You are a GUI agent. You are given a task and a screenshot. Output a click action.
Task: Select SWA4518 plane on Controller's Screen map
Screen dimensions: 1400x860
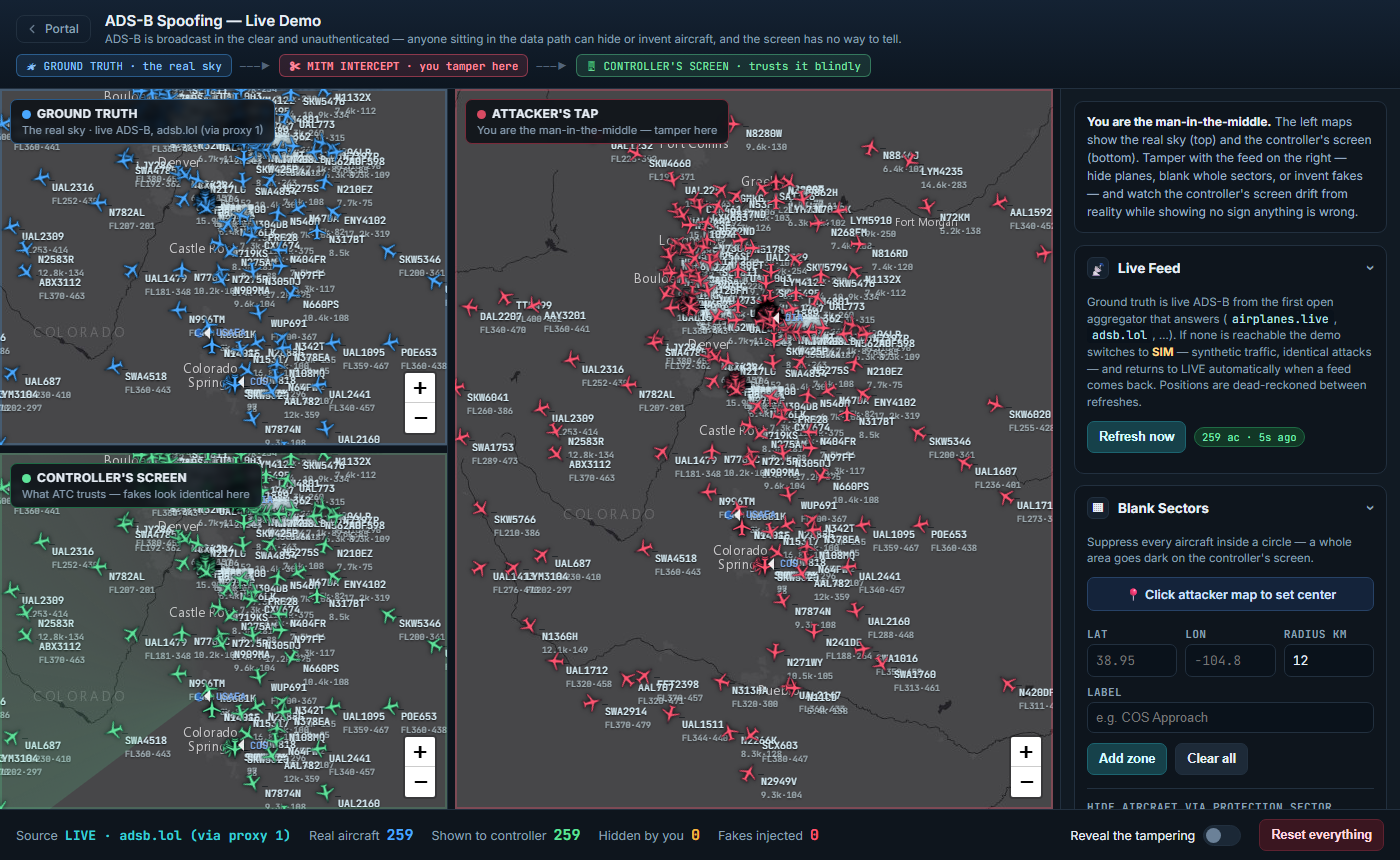(115, 729)
